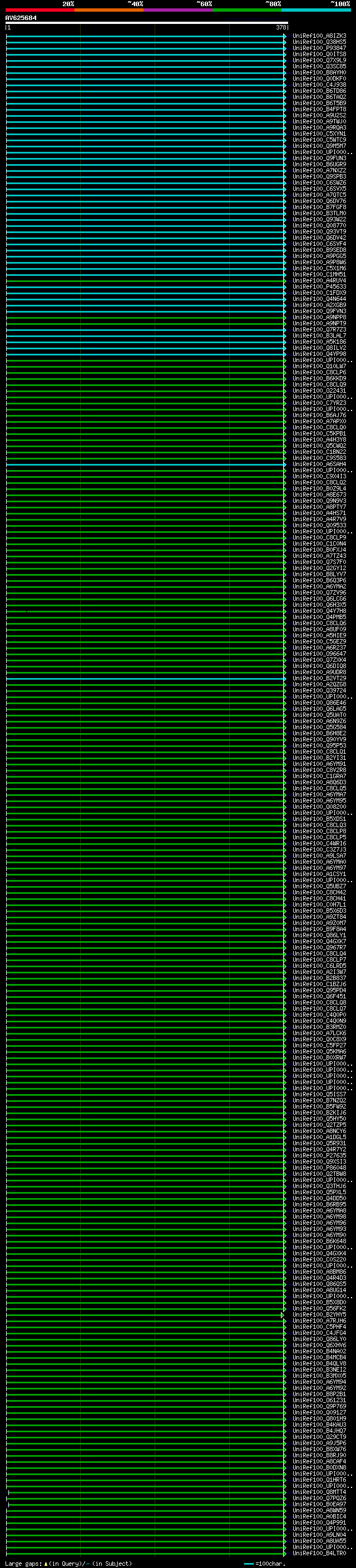
Task: Open hit UniRef100_A8IZK3
Action: coord(319,36)
